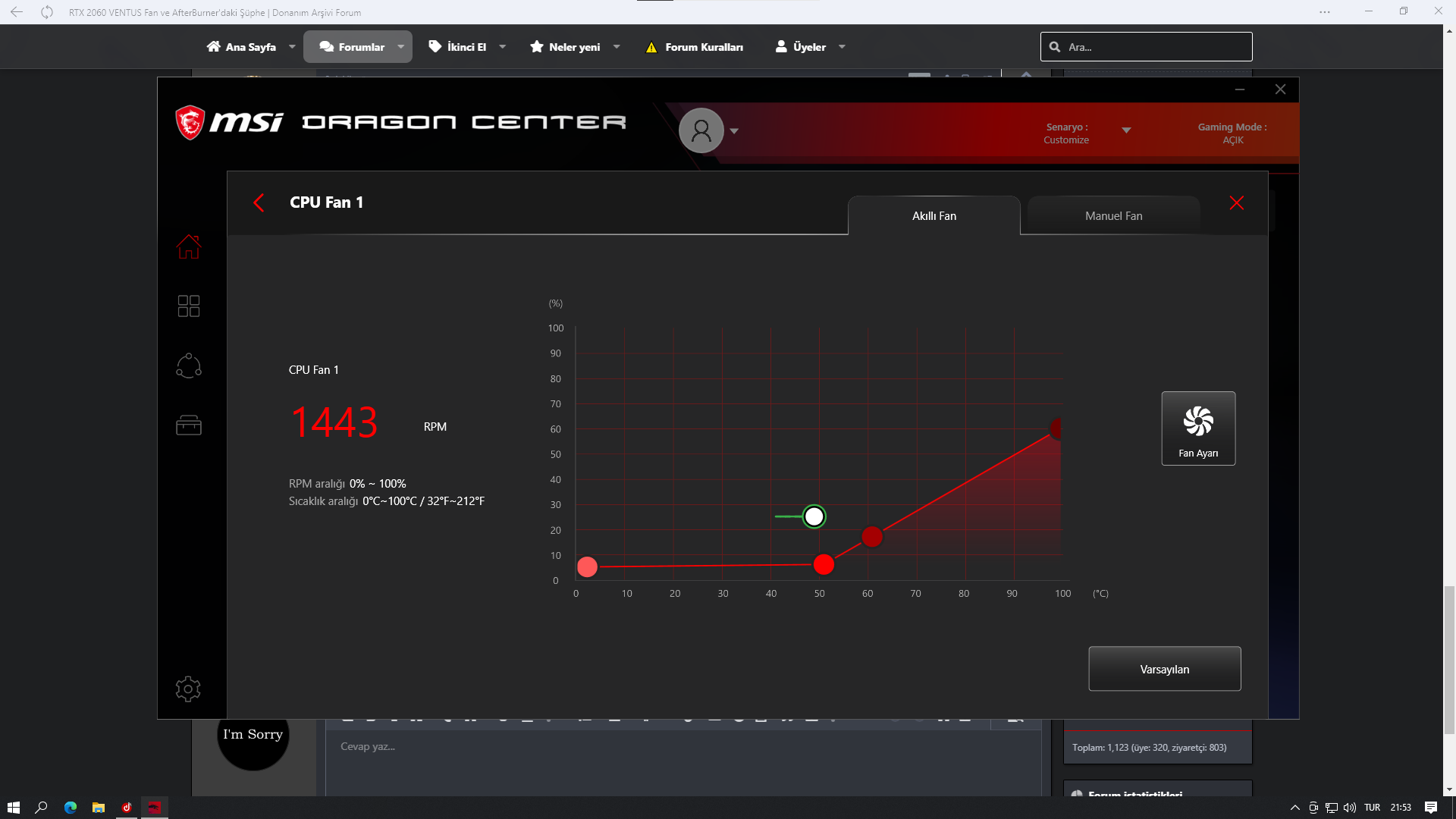The width and height of the screenshot is (1456, 819).
Task: Open File Explorer from the taskbar
Action: tap(99, 808)
